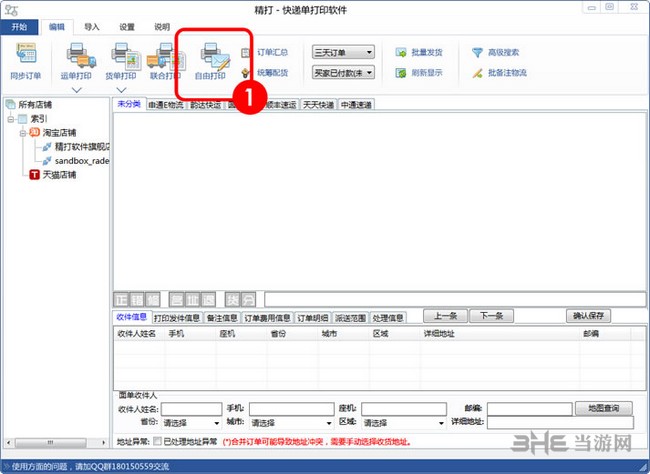The height and width of the screenshot is (474, 650).
Task: Click the app logo in title bar
Action: pyautogui.click(x=11, y=10)
